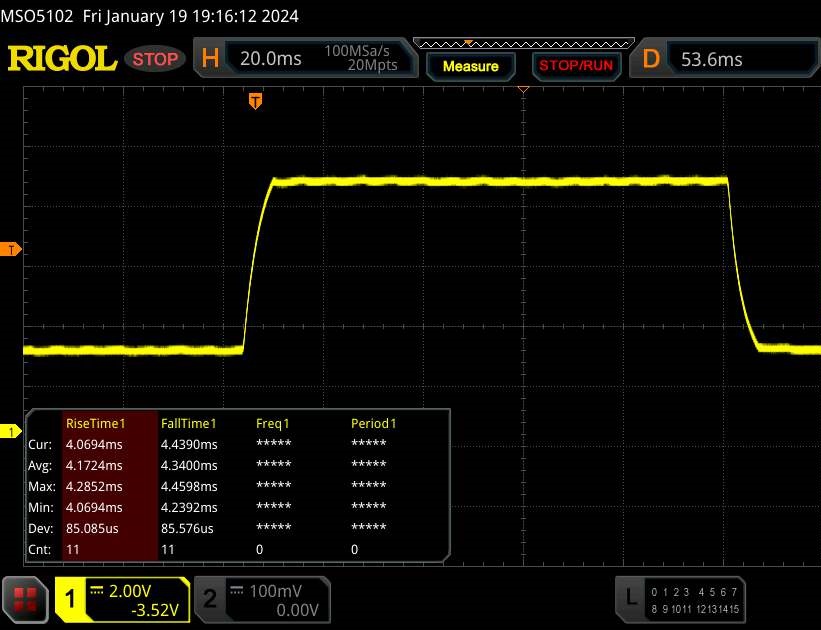
Task: Click the FallTime Cur value 4.4390ms
Action: [189, 444]
